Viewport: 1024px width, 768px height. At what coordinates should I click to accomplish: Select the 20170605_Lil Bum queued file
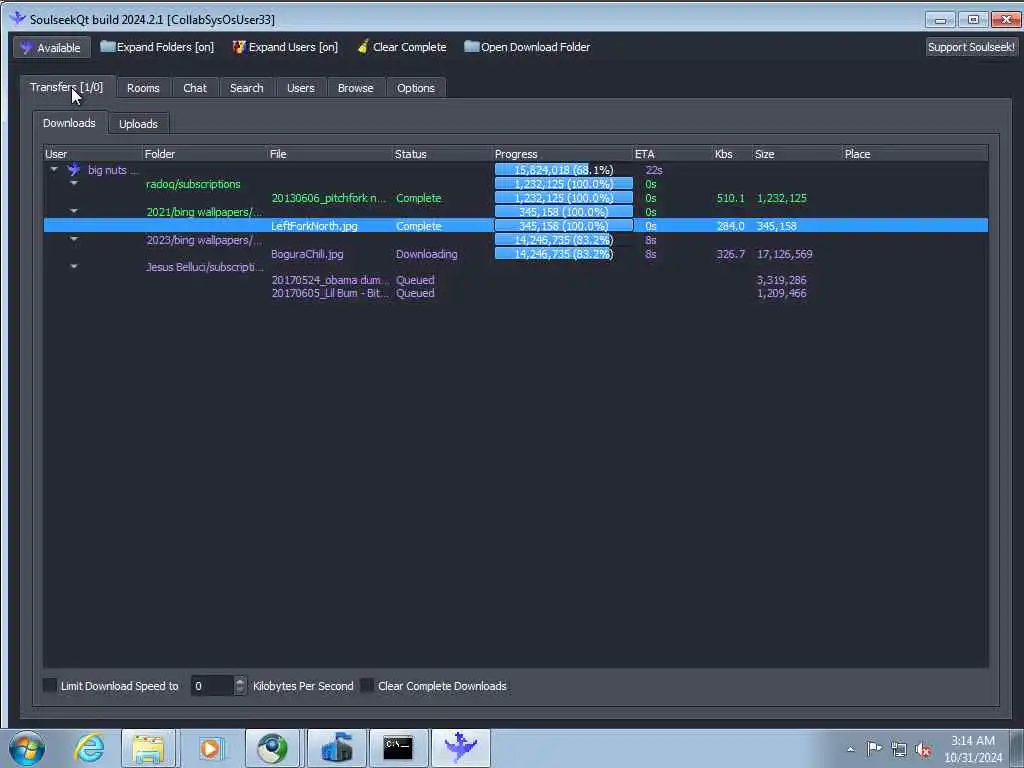click(515, 293)
